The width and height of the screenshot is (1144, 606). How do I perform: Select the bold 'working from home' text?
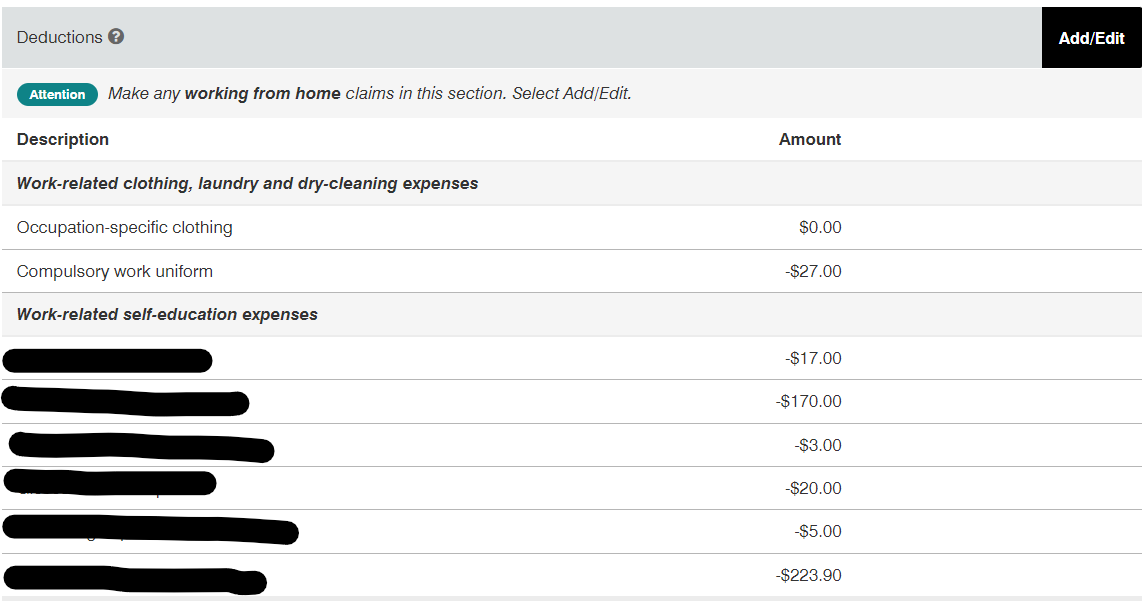click(x=262, y=94)
